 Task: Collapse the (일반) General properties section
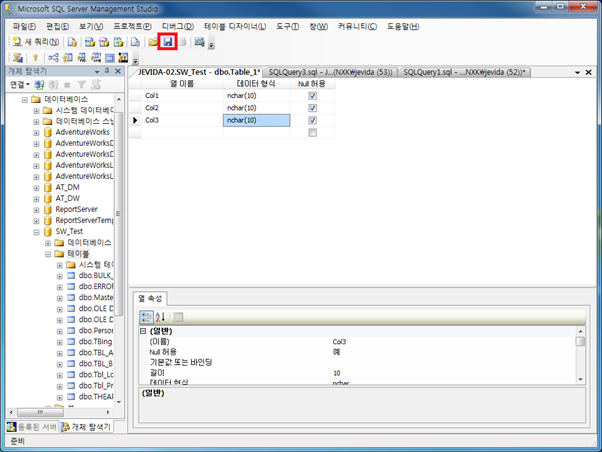[143, 331]
